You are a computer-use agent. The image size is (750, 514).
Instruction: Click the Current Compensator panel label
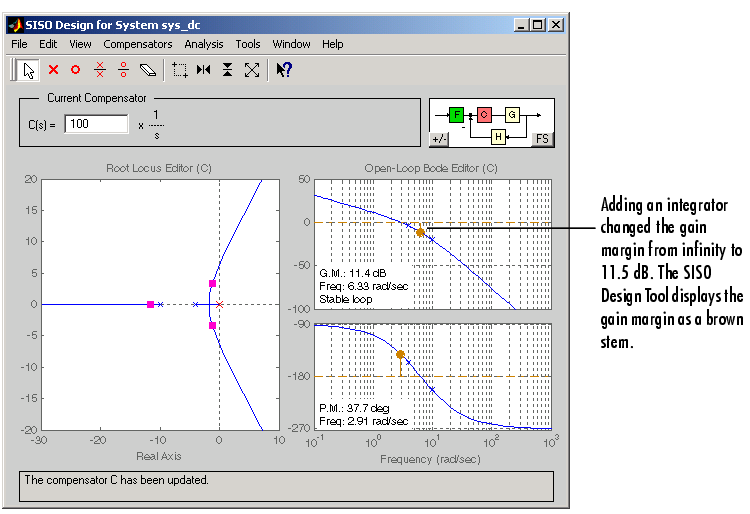[97, 98]
